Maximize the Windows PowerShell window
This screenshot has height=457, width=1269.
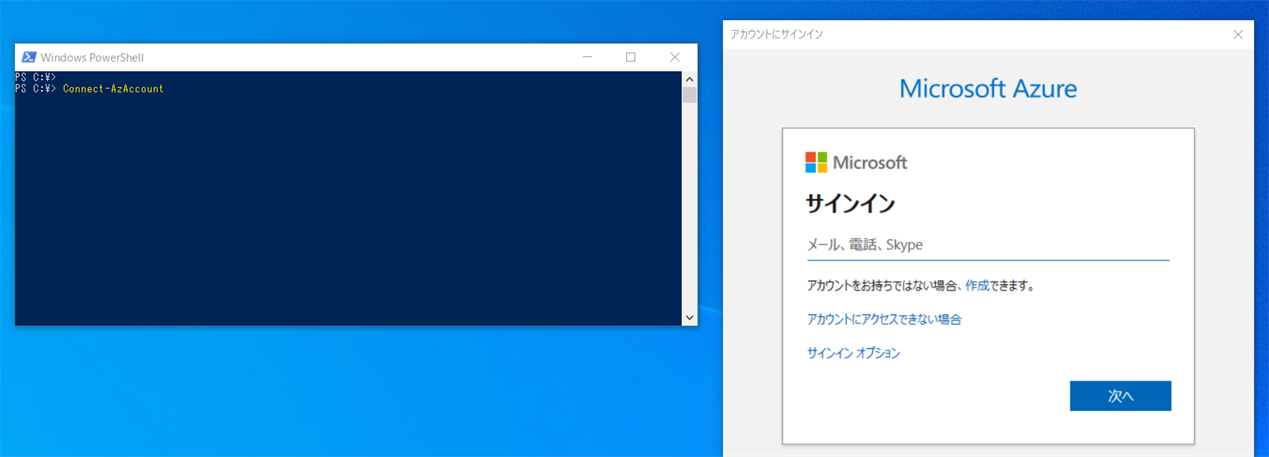[x=631, y=57]
